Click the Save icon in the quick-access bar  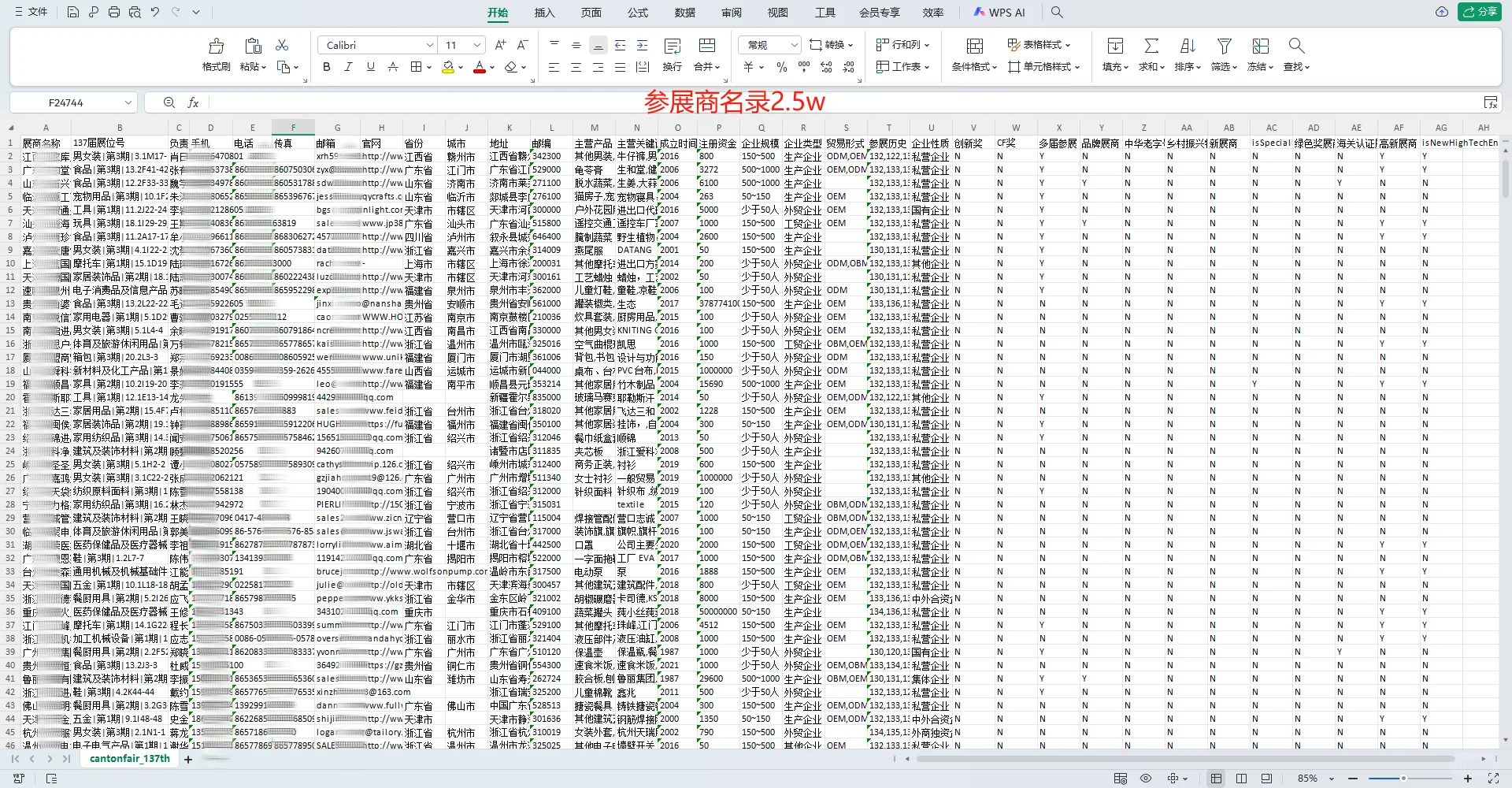(73, 13)
